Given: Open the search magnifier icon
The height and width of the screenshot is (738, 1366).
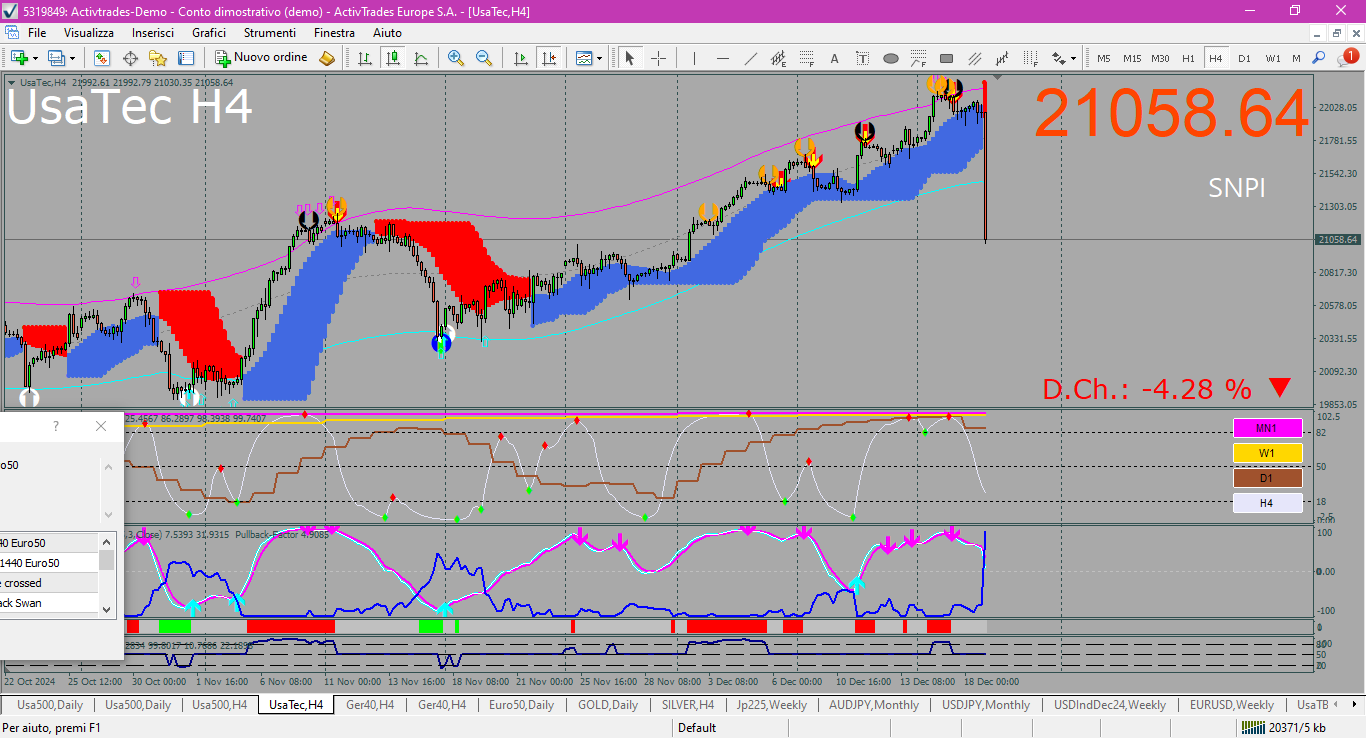Looking at the screenshot, I should (x=1319, y=58).
